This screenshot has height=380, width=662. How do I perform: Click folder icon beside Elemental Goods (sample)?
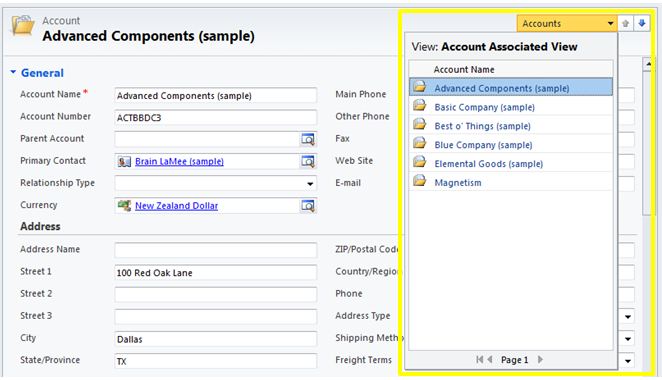coord(420,162)
